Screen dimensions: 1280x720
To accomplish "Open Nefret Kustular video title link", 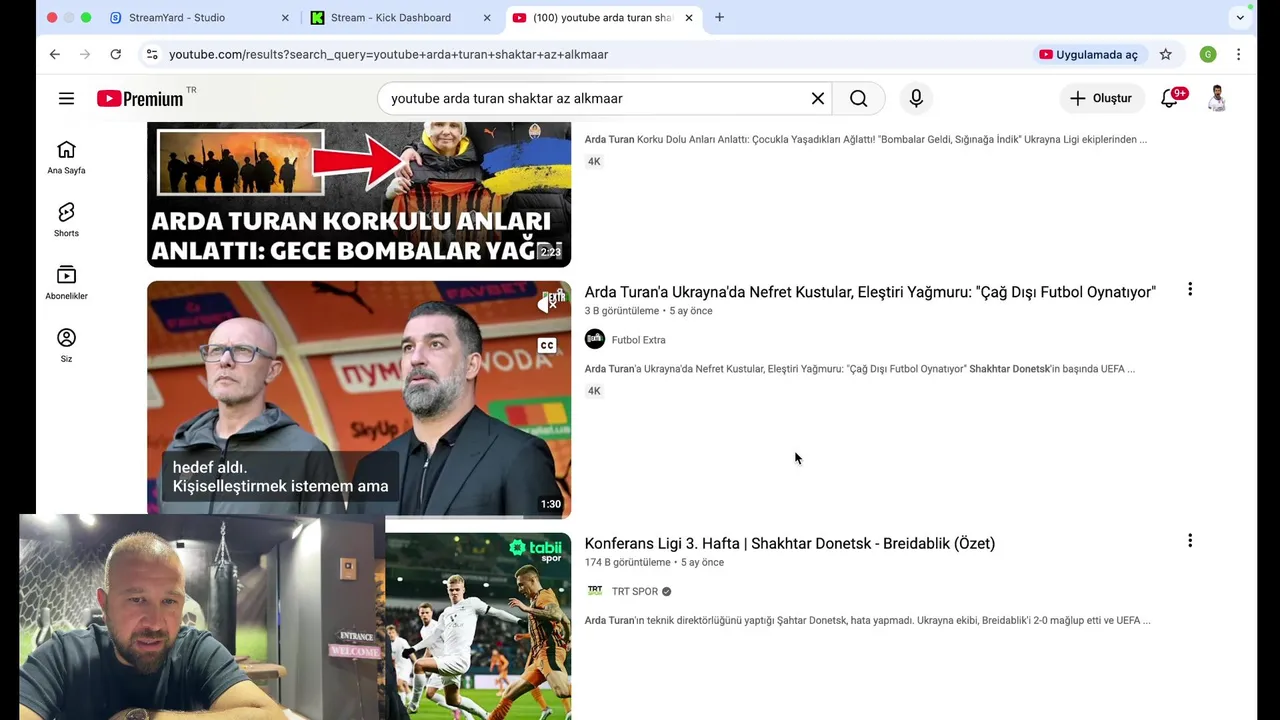I will 870,292.
